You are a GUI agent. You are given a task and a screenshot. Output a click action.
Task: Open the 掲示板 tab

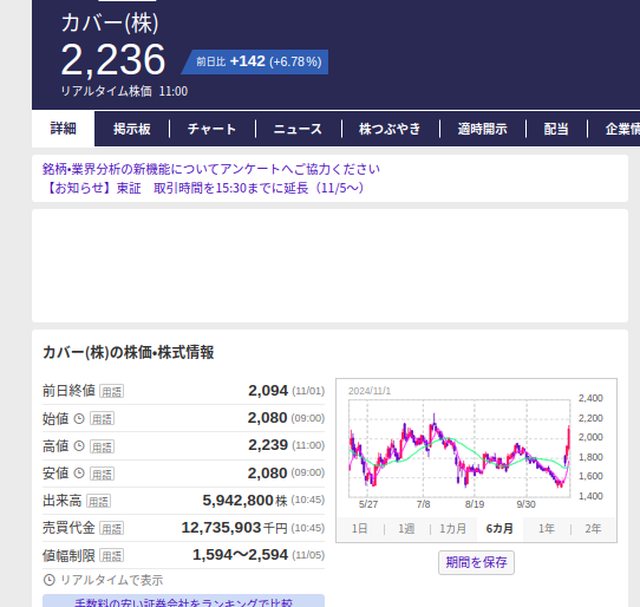tap(132, 129)
